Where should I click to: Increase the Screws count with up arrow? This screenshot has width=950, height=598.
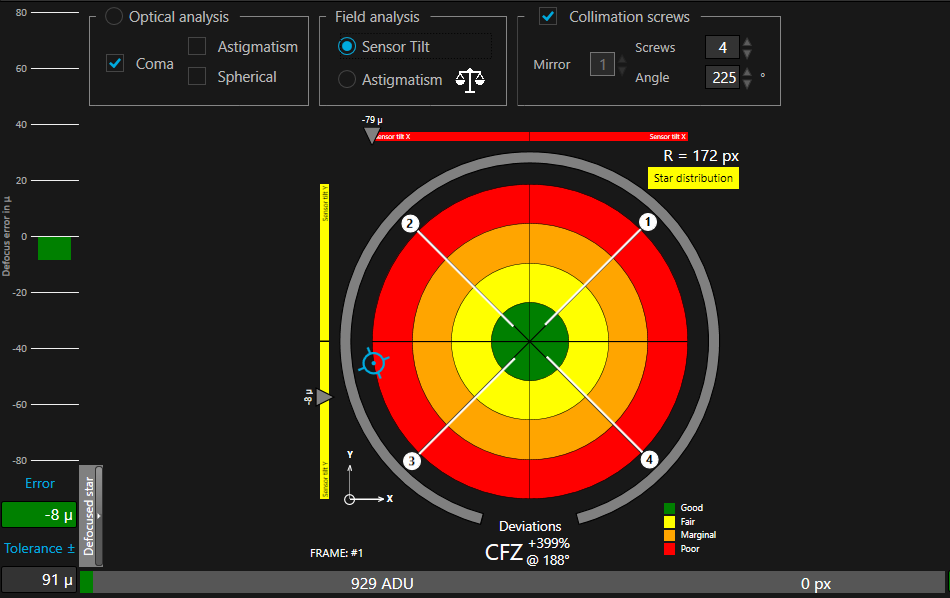click(747, 42)
